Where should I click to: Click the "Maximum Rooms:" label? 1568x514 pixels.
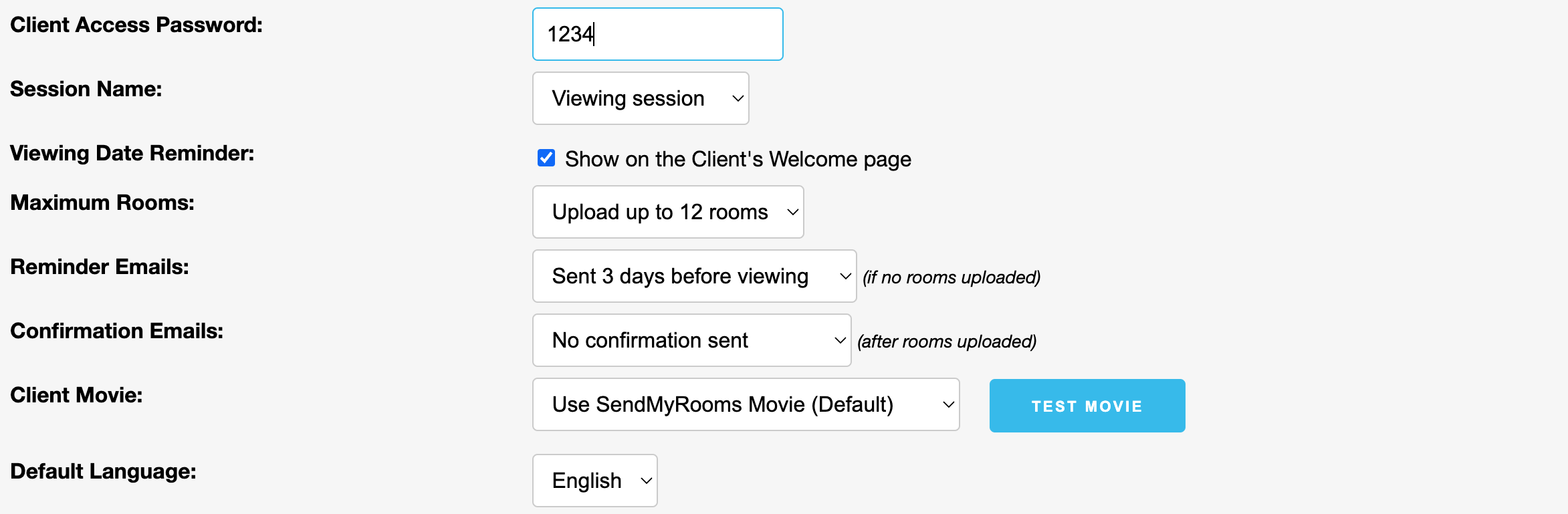click(x=102, y=203)
